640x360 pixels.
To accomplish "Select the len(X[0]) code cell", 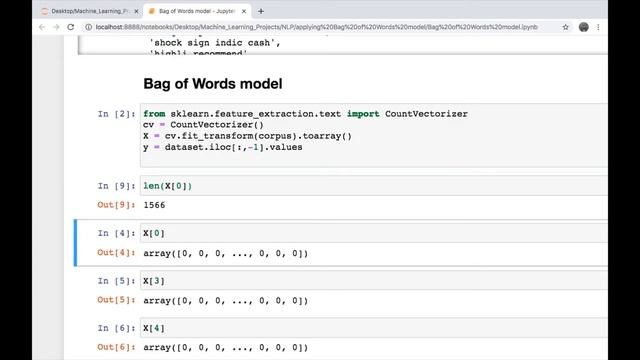I will tap(373, 186).
